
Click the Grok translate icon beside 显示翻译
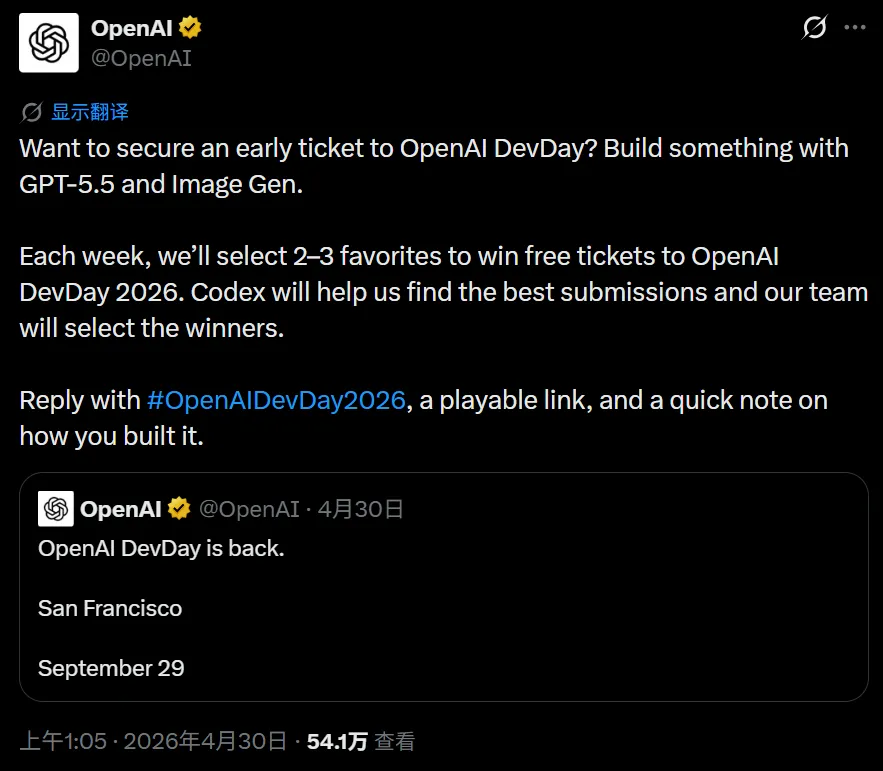pos(32,112)
